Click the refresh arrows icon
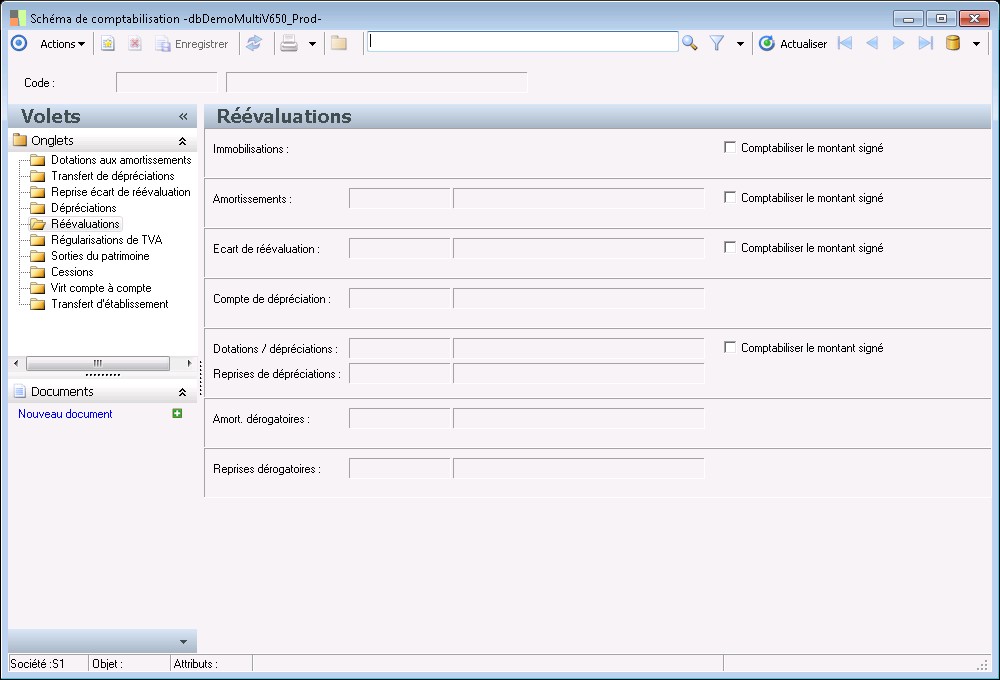This screenshot has width=1000, height=680. [x=254, y=43]
